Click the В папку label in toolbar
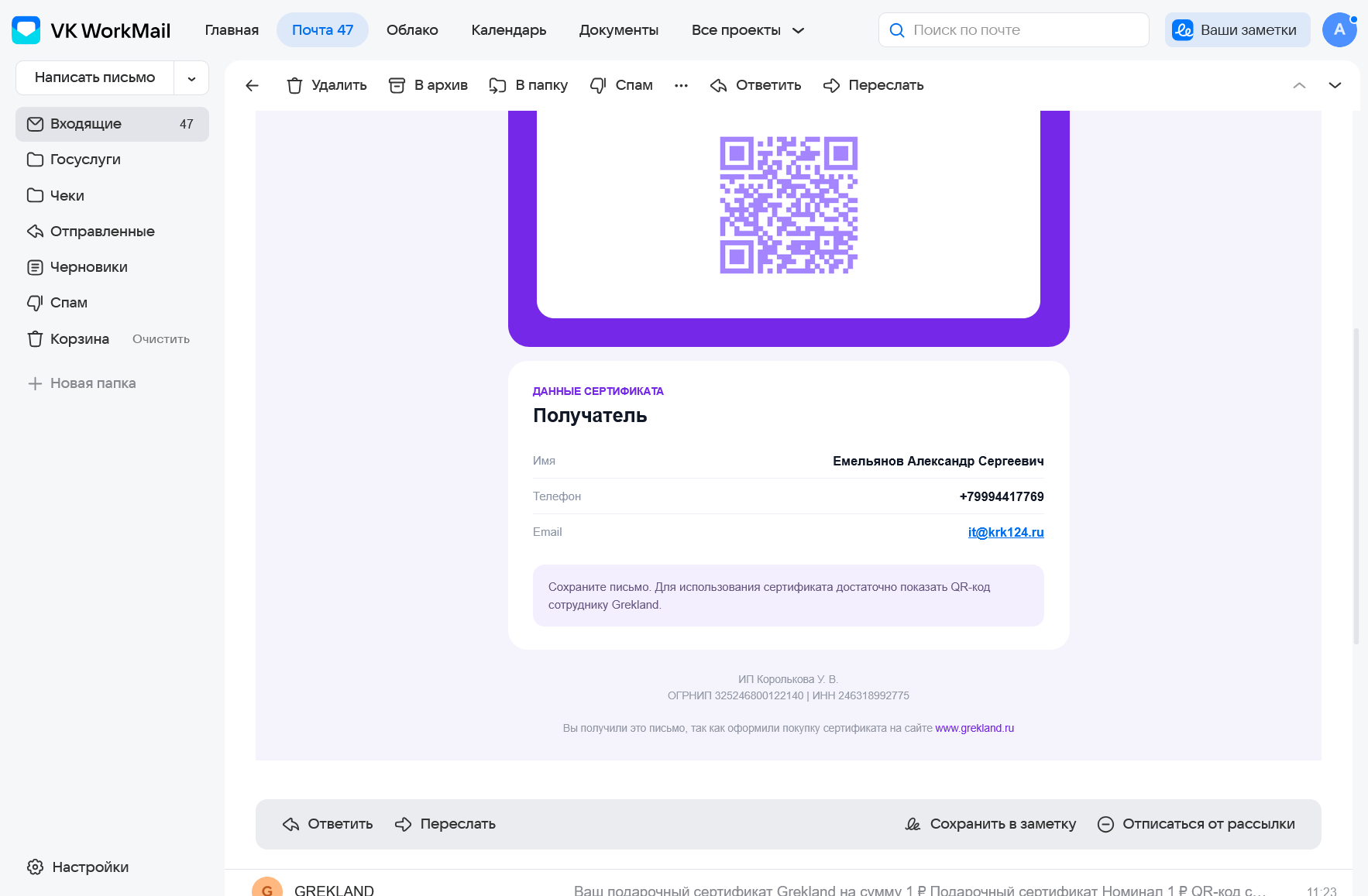 click(x=541, y=85)
